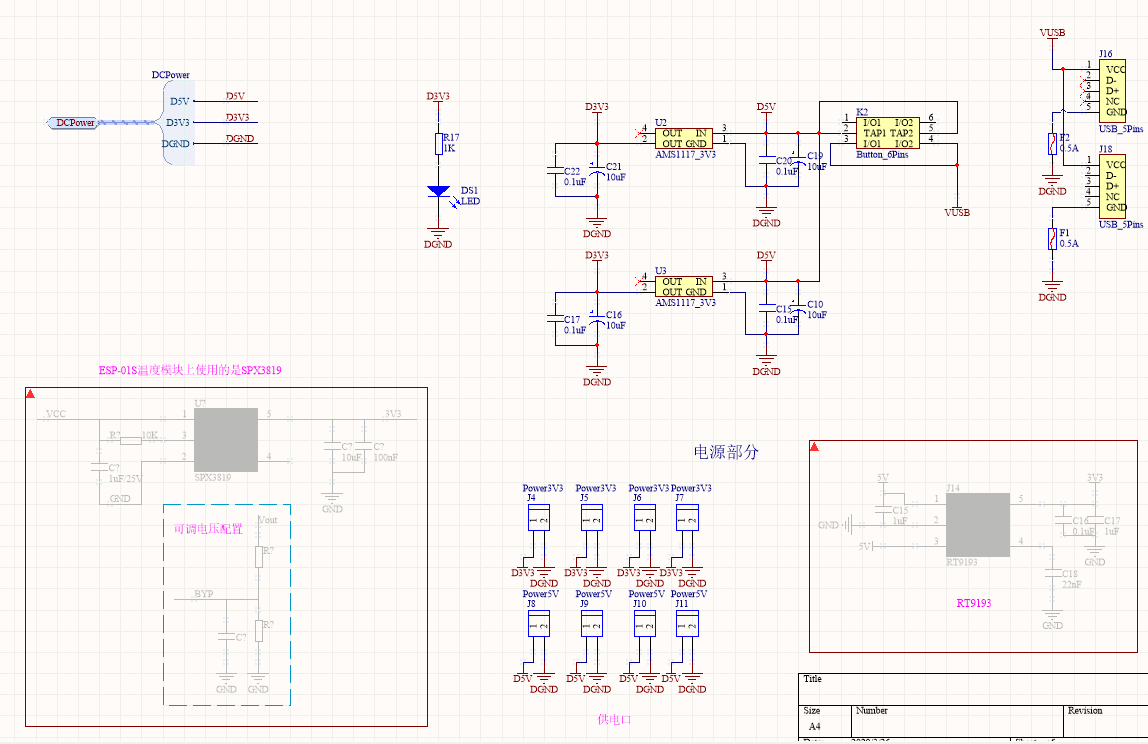Select the DS1 LED symbol
1148x744 pixels.
point(439,192)
